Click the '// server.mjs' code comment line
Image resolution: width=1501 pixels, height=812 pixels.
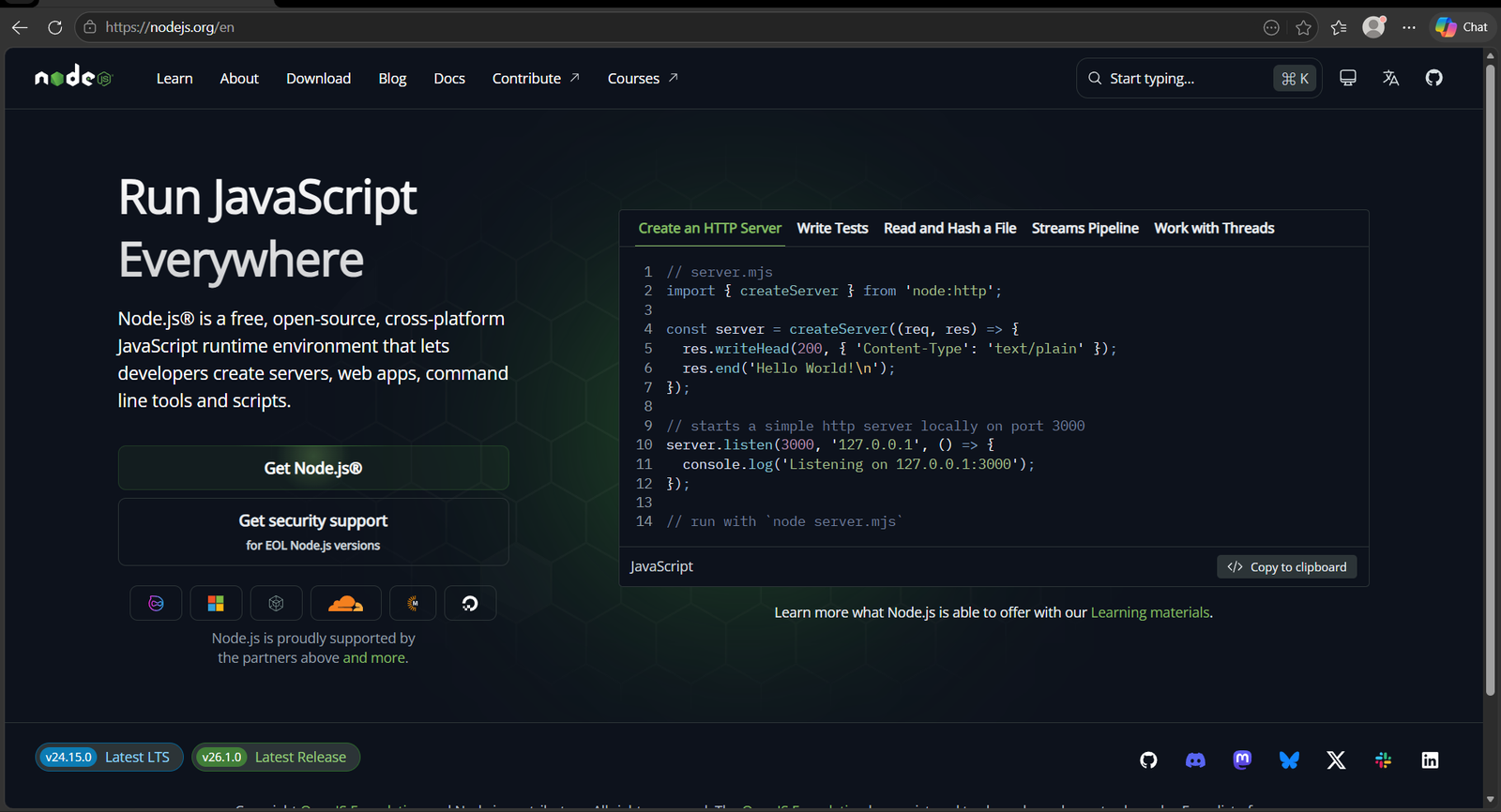(720, 272)
